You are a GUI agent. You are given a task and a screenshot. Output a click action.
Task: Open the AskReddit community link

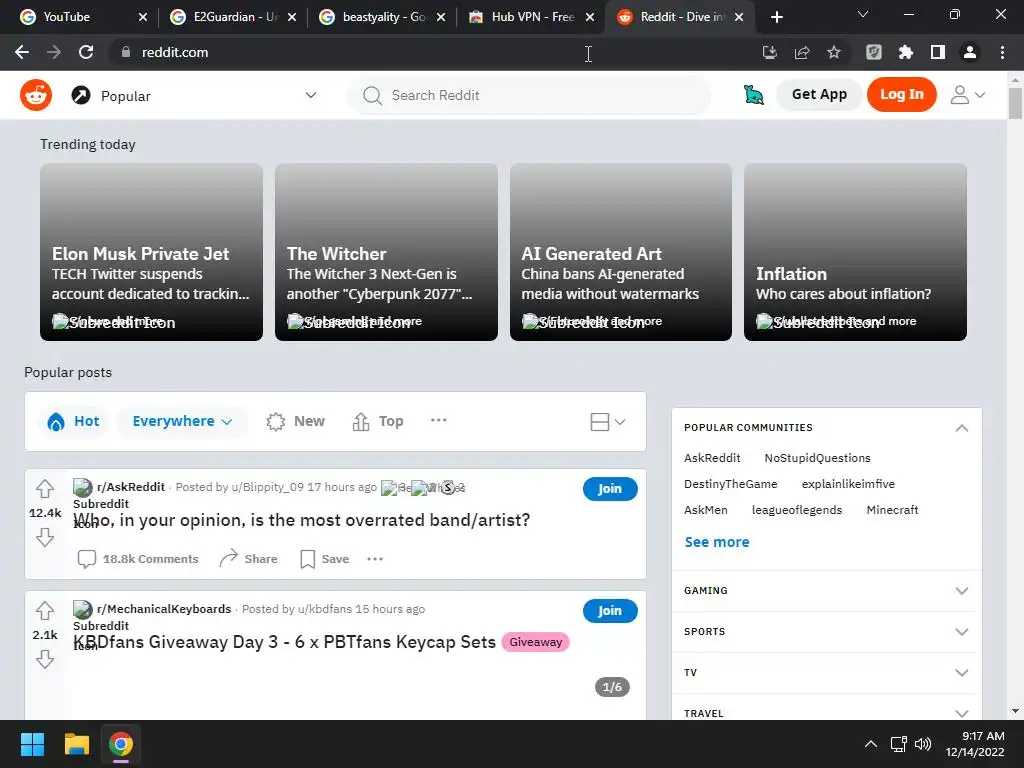pyautogui.click(x=712, y=458)
